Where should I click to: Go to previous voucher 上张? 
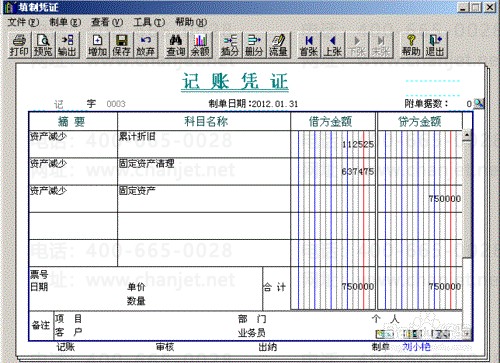coord(333,45)
